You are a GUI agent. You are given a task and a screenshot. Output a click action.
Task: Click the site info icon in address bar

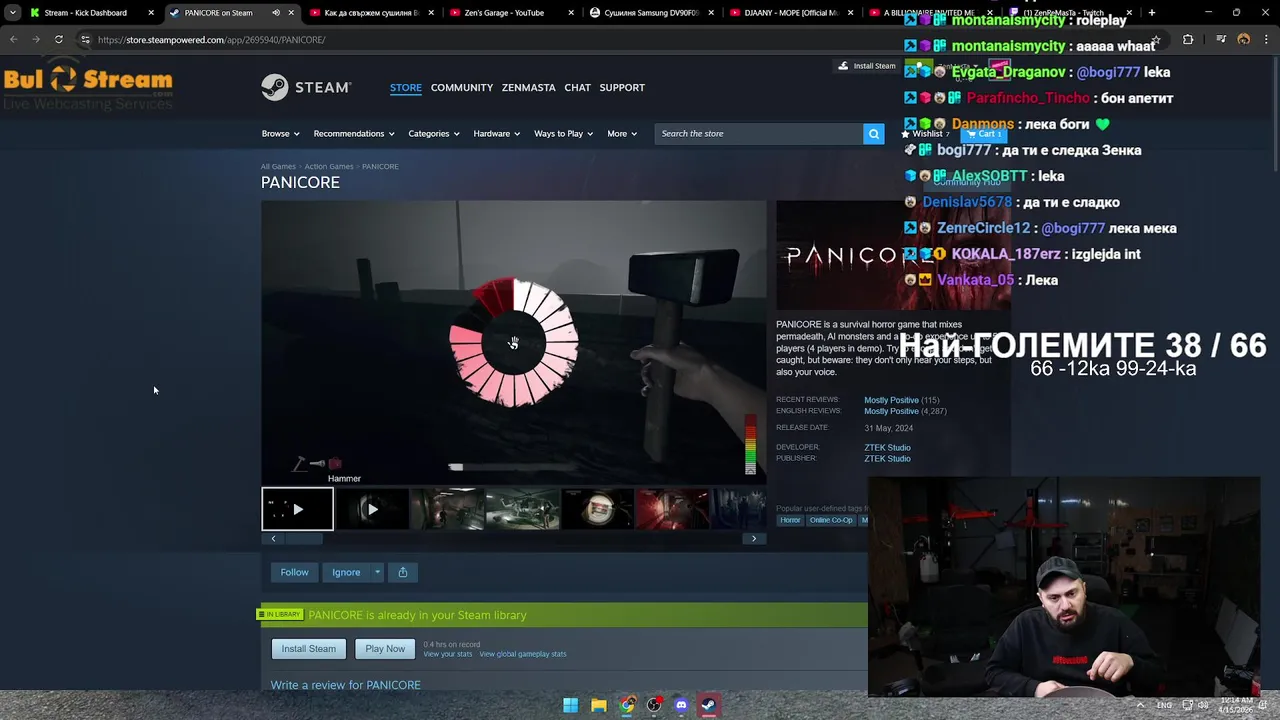tap(85, 39)
